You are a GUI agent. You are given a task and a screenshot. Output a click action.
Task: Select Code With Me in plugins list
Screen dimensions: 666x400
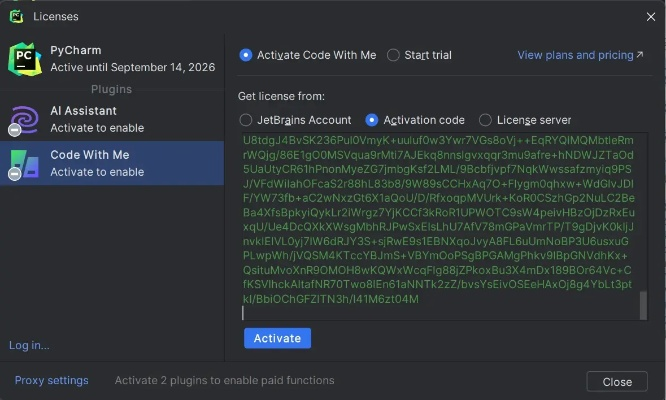[112, 163]
